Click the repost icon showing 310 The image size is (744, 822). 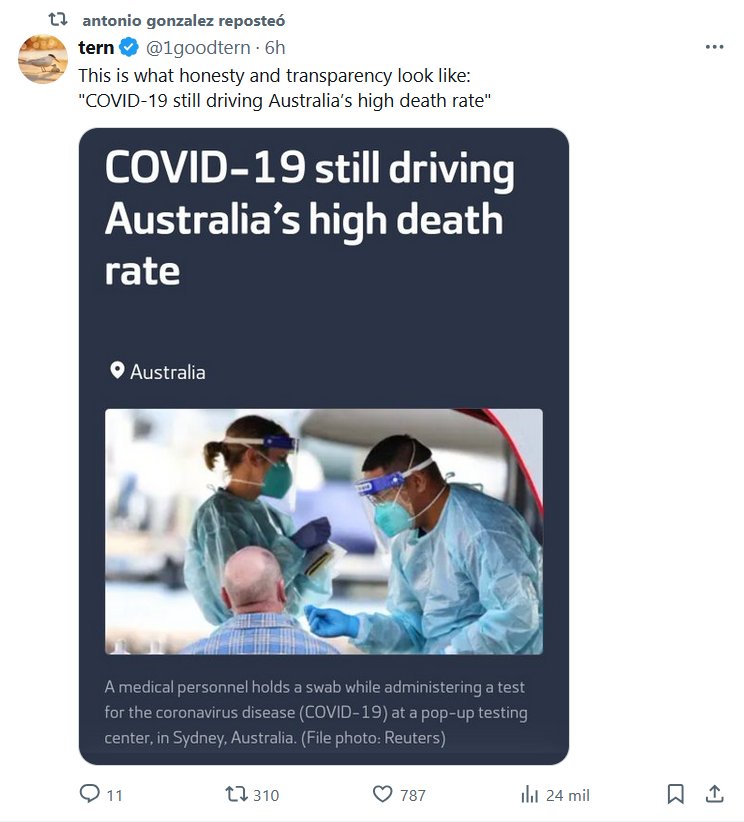(x=237, y=795)
